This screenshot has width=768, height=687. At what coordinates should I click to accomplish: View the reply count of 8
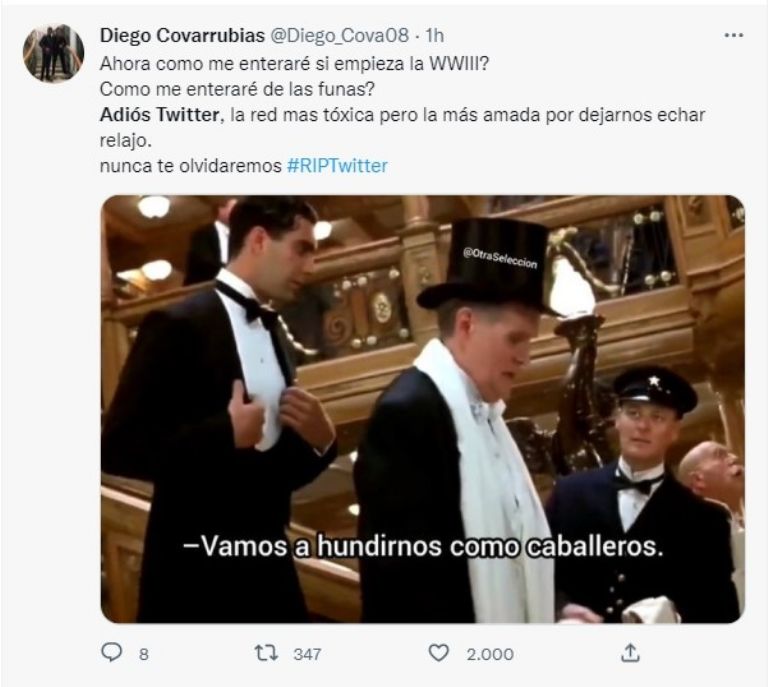tap(144, 654)
